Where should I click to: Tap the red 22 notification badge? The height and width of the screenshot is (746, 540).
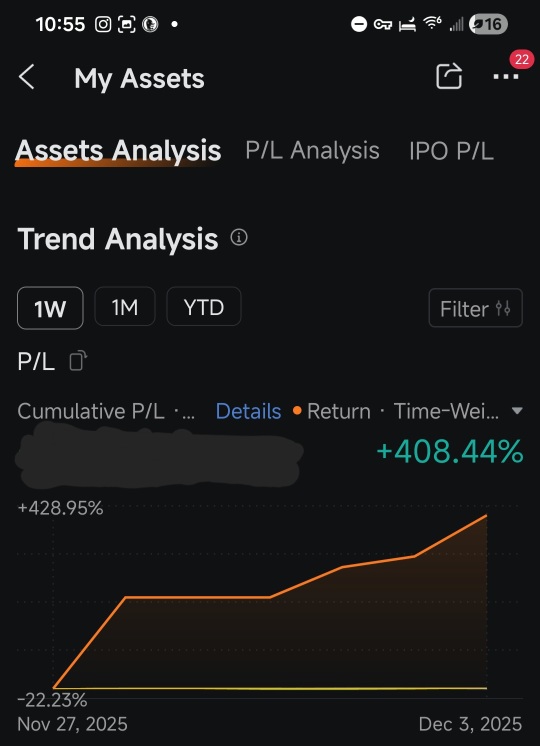pos(521,59)
